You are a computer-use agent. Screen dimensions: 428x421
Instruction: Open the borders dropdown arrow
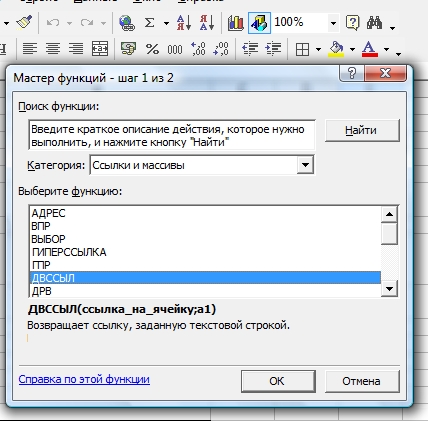pos(318,50)
